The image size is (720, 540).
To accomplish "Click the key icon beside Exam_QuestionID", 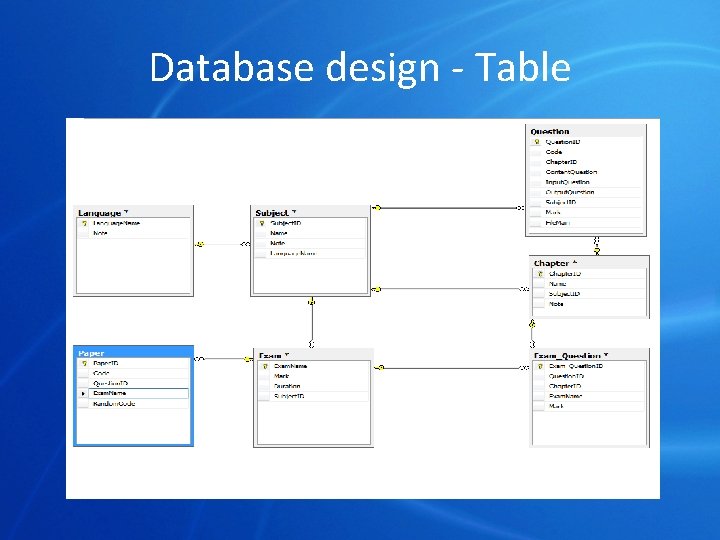I will [x=540, y=366].
